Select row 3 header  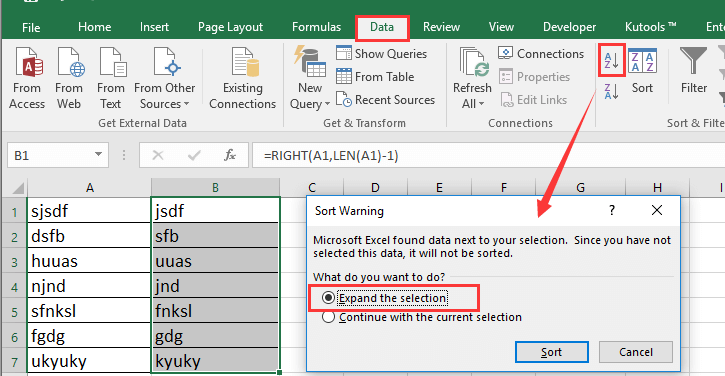[14, 262]
